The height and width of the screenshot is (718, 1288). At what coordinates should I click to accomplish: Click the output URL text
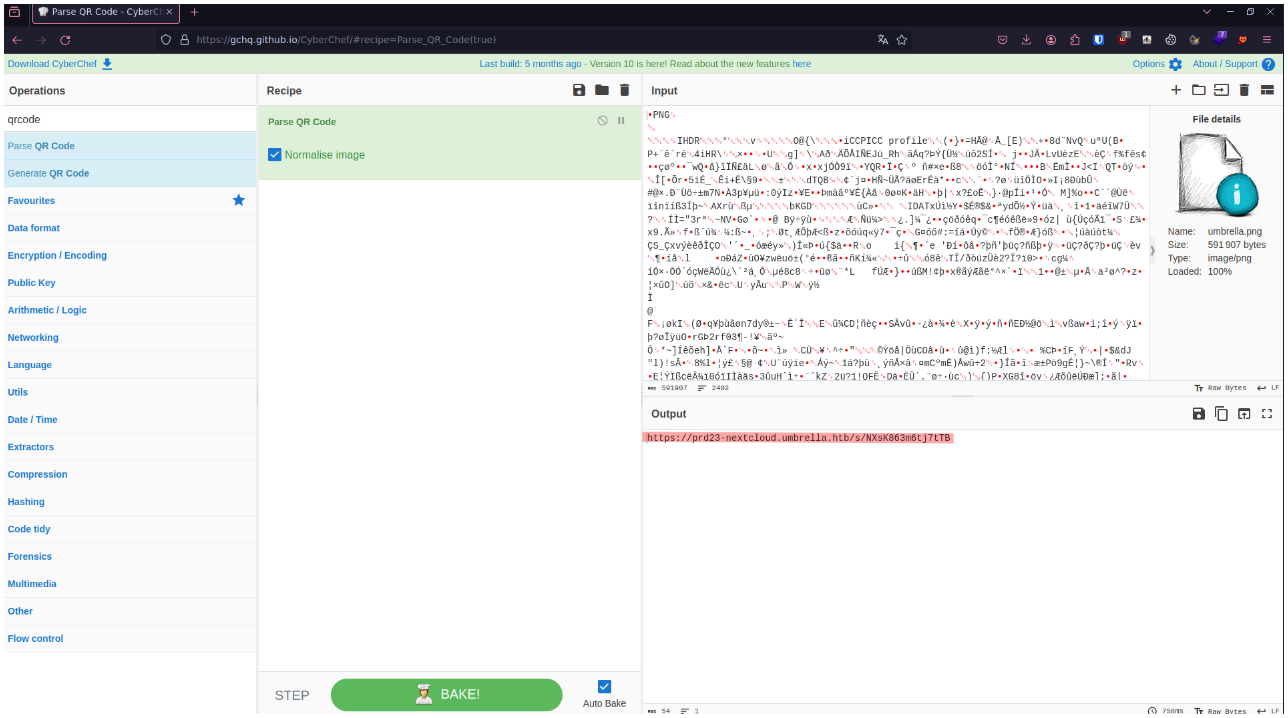798,438
